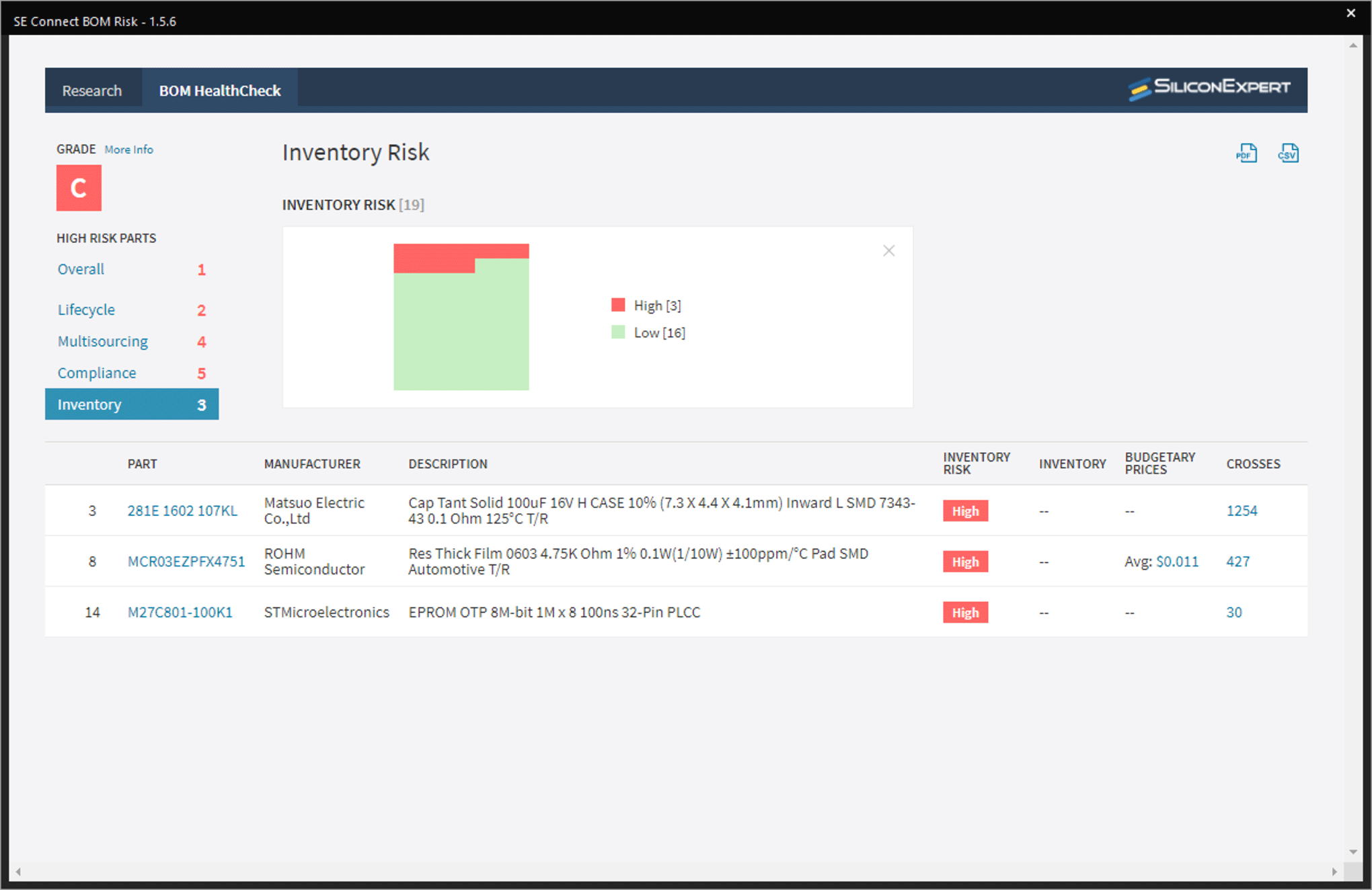The image size is (1372, 890).
Task: Open the Overall high risk parts view
Action: point(81,269)
